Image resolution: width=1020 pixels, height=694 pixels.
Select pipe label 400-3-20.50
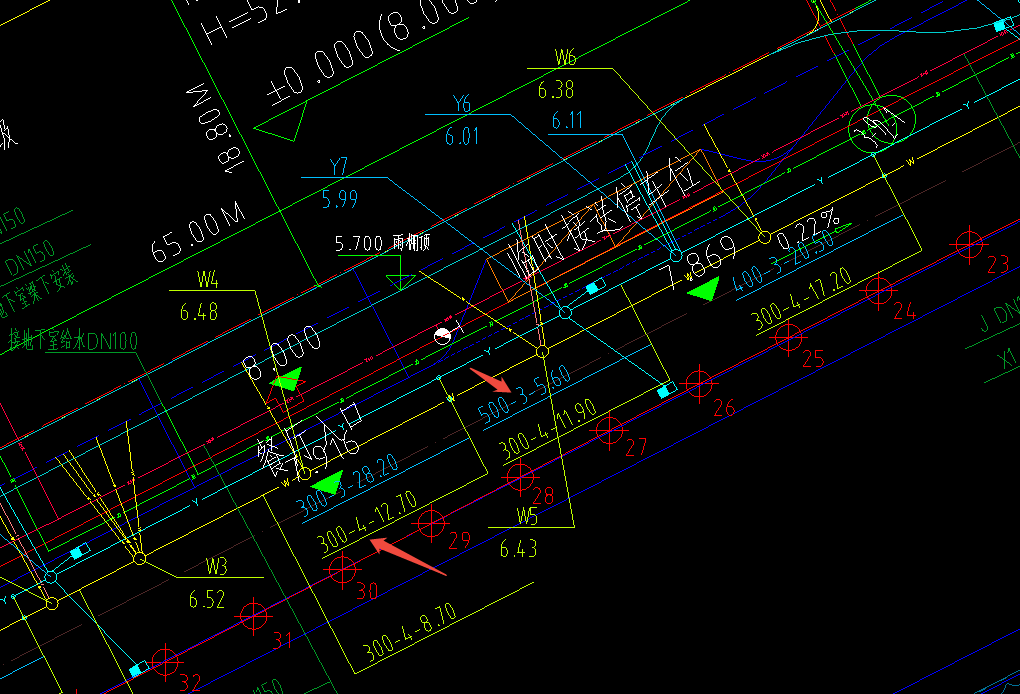[x=783, y=260]
